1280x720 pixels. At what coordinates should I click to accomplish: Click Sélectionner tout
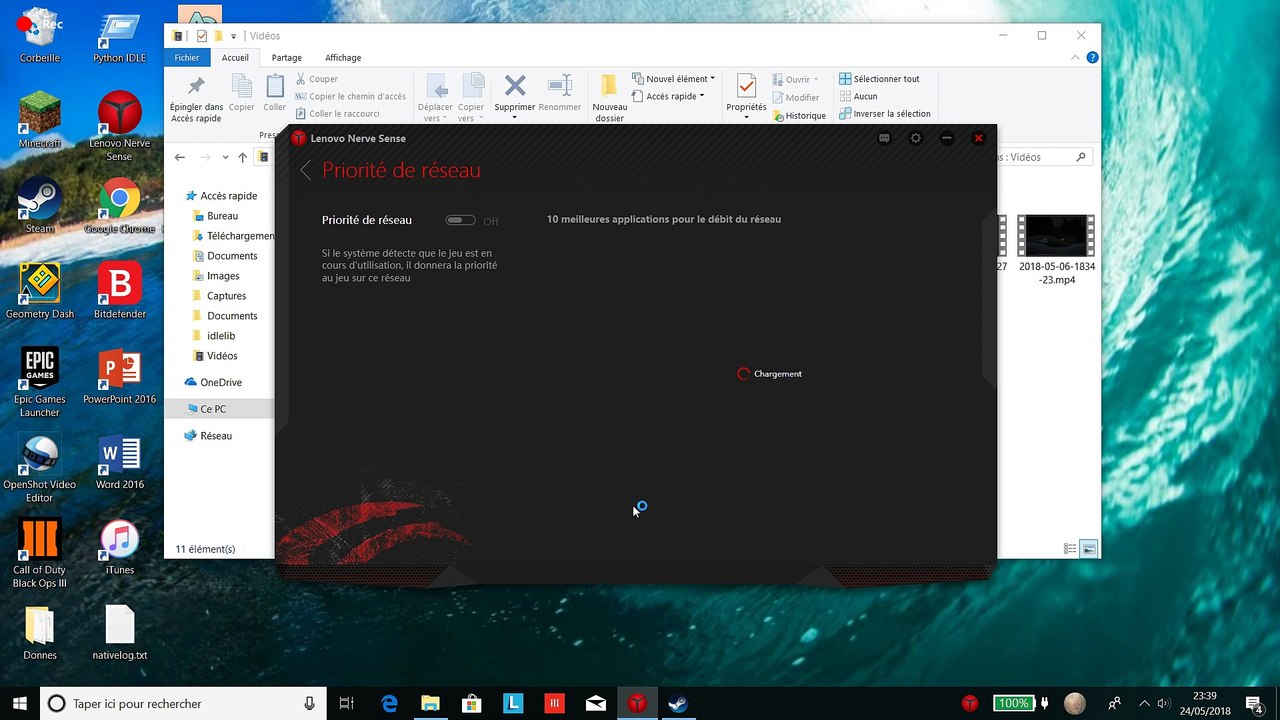[880, 79]
